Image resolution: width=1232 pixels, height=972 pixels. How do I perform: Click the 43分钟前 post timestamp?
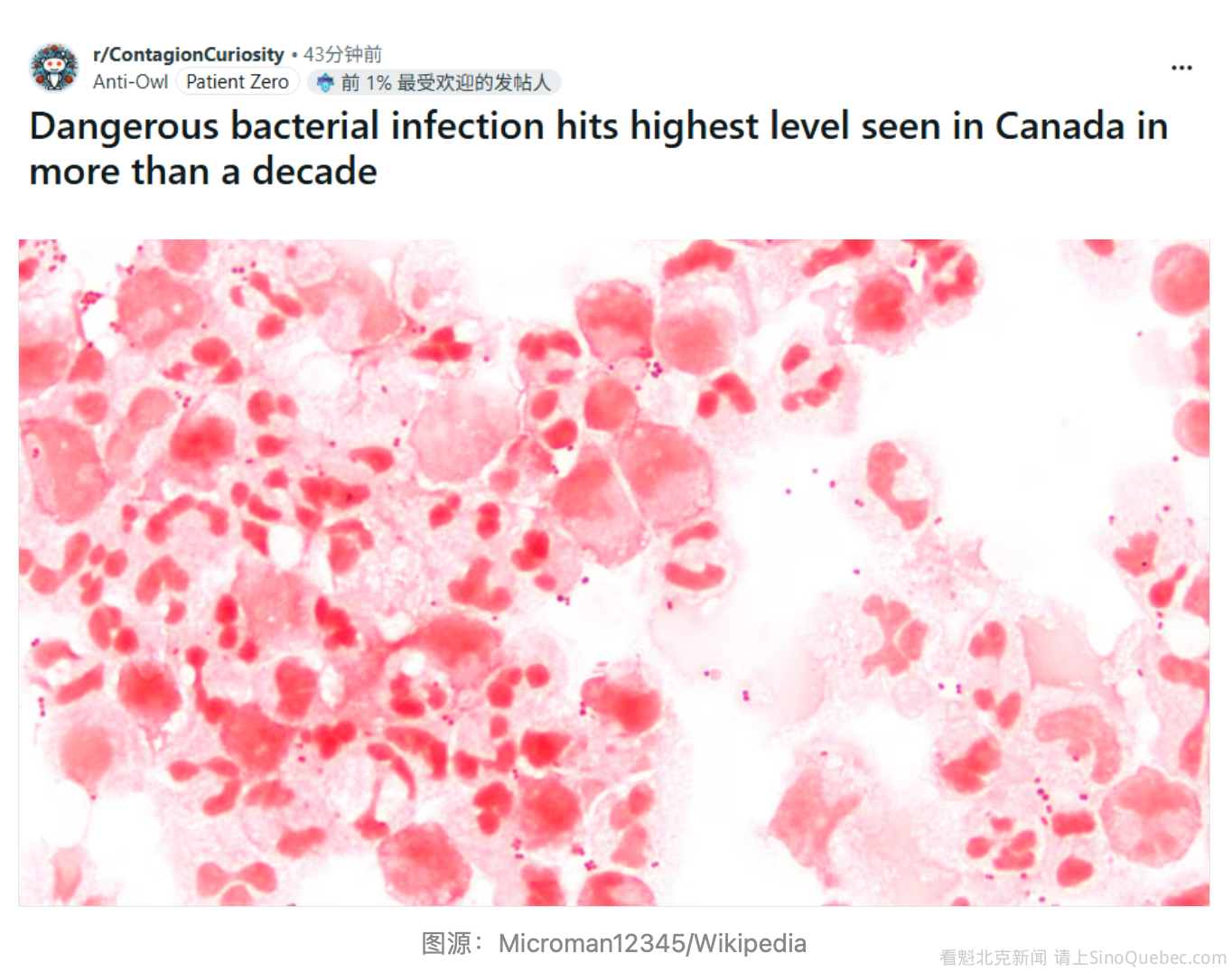click(342, 54)
